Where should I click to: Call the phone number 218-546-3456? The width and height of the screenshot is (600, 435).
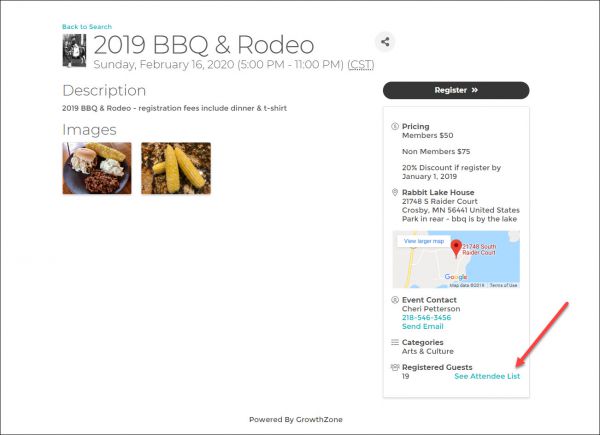426,318
